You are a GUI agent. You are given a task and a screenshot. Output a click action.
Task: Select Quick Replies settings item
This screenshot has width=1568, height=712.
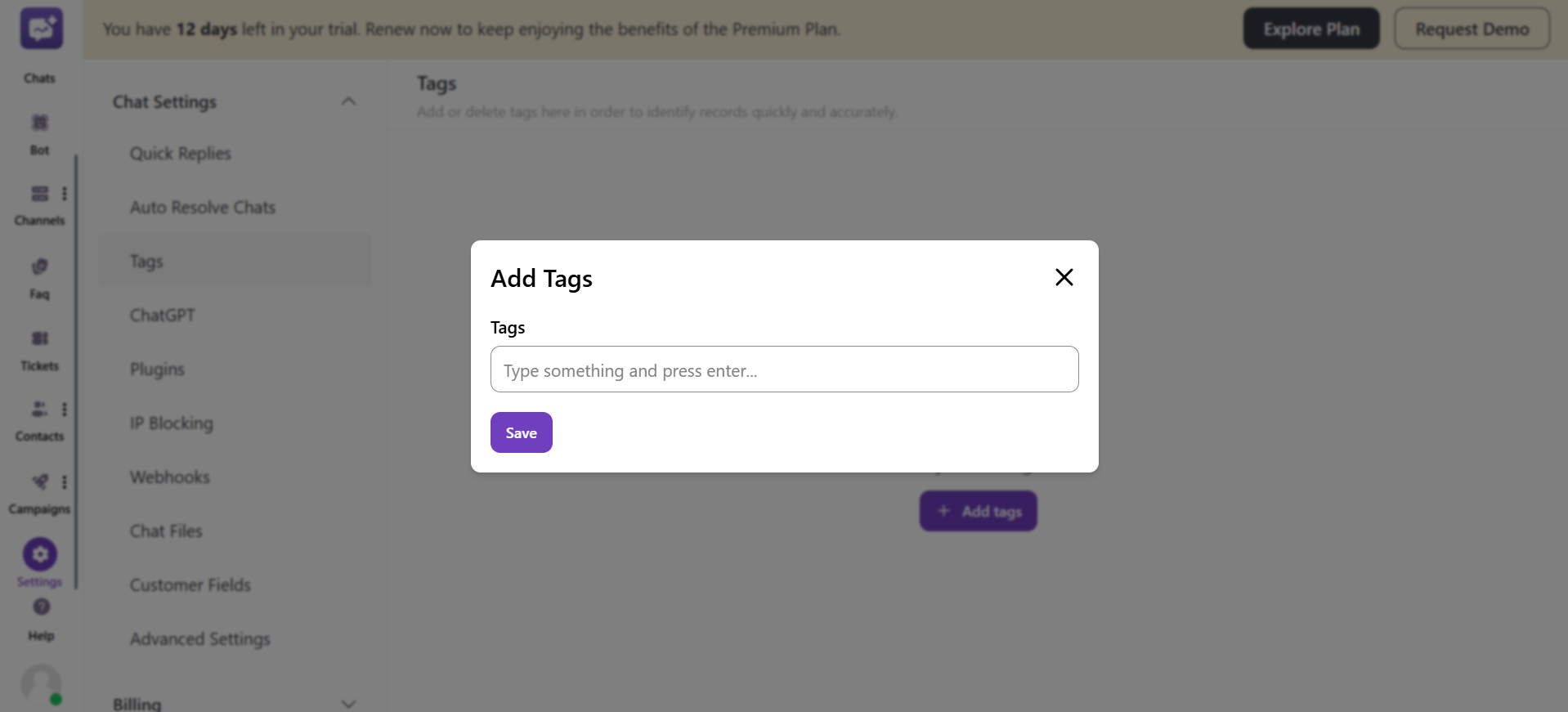180,153
